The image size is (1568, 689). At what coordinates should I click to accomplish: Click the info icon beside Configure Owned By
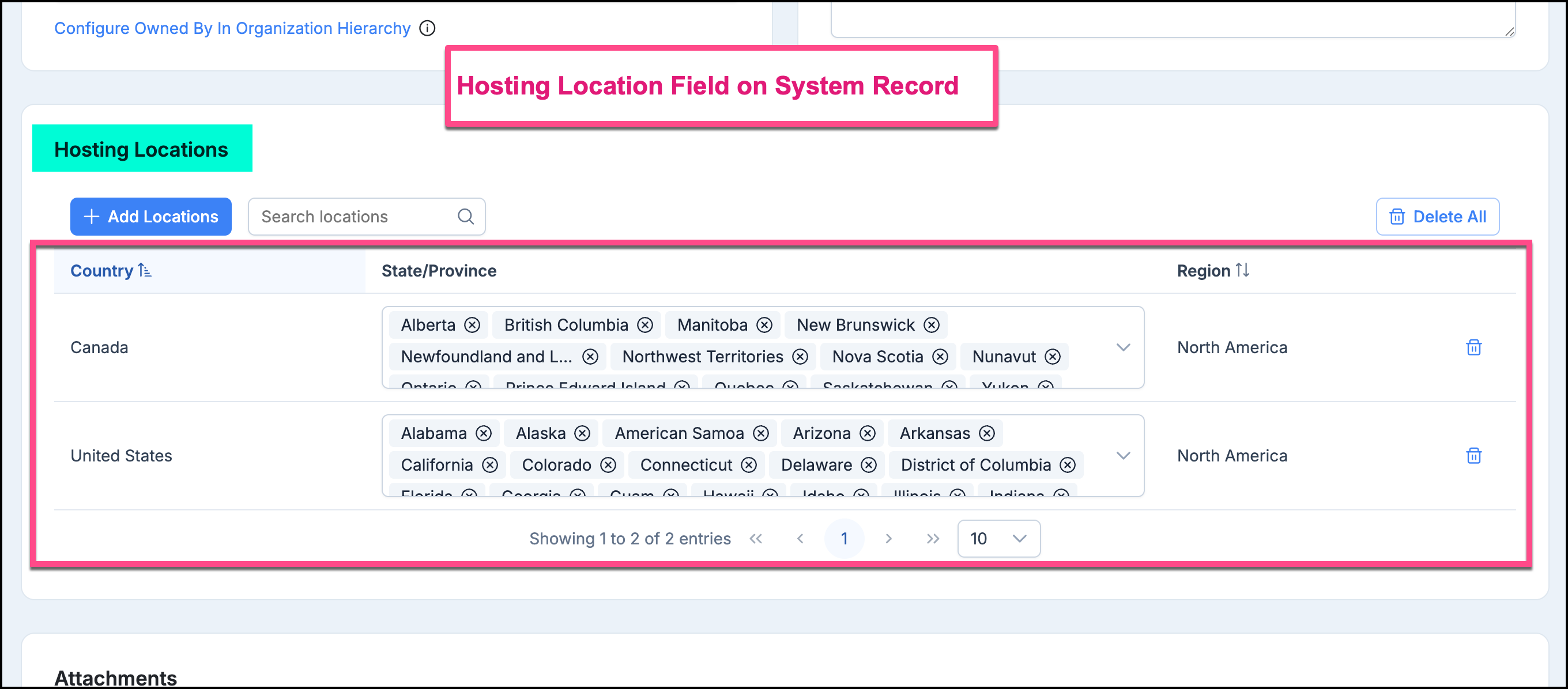click(427, 28)
